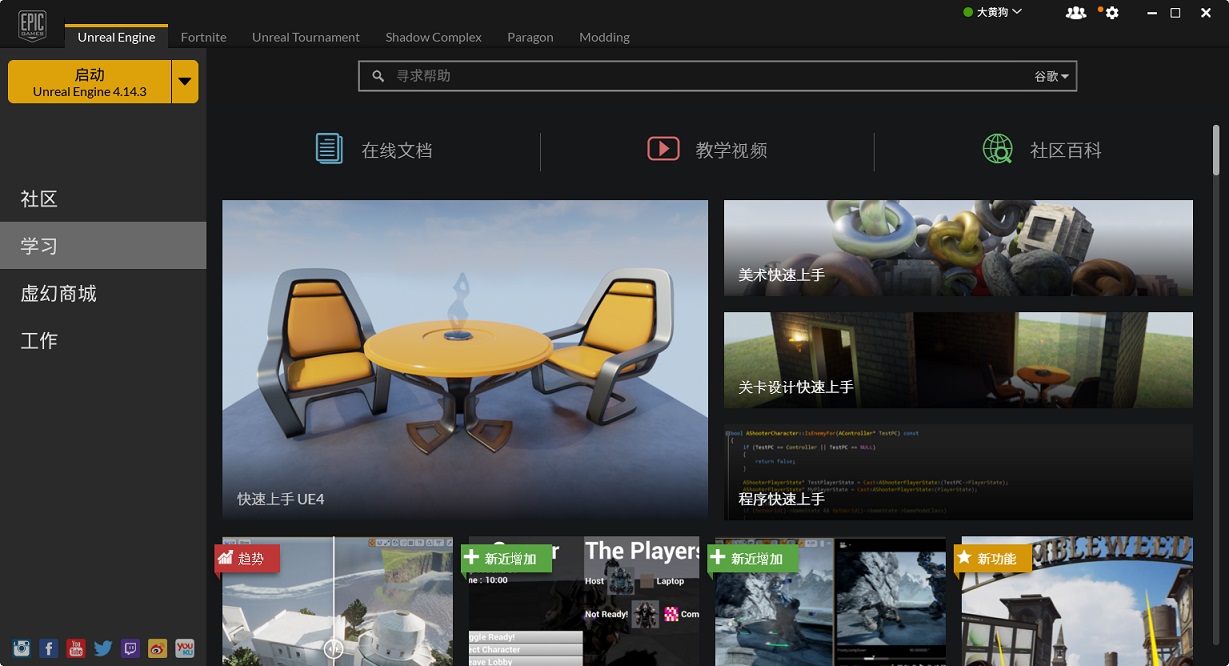The width and height of the screenshot is (1229, 666).
Task: Open Instagram social link icon
Action: (22, 648)
